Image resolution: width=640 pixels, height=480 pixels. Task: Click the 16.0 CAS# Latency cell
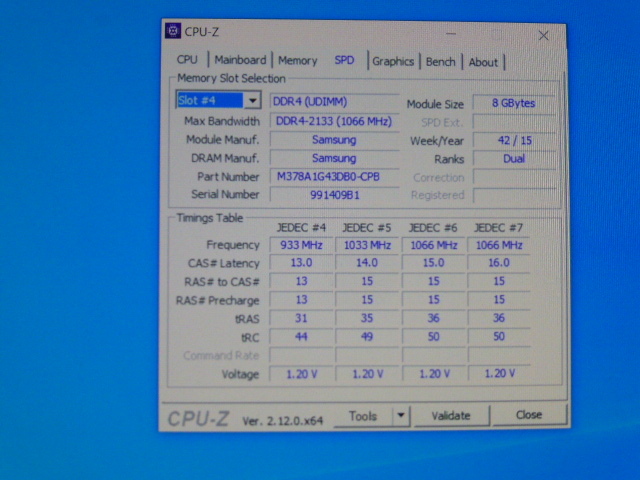[x=499, y=263]
